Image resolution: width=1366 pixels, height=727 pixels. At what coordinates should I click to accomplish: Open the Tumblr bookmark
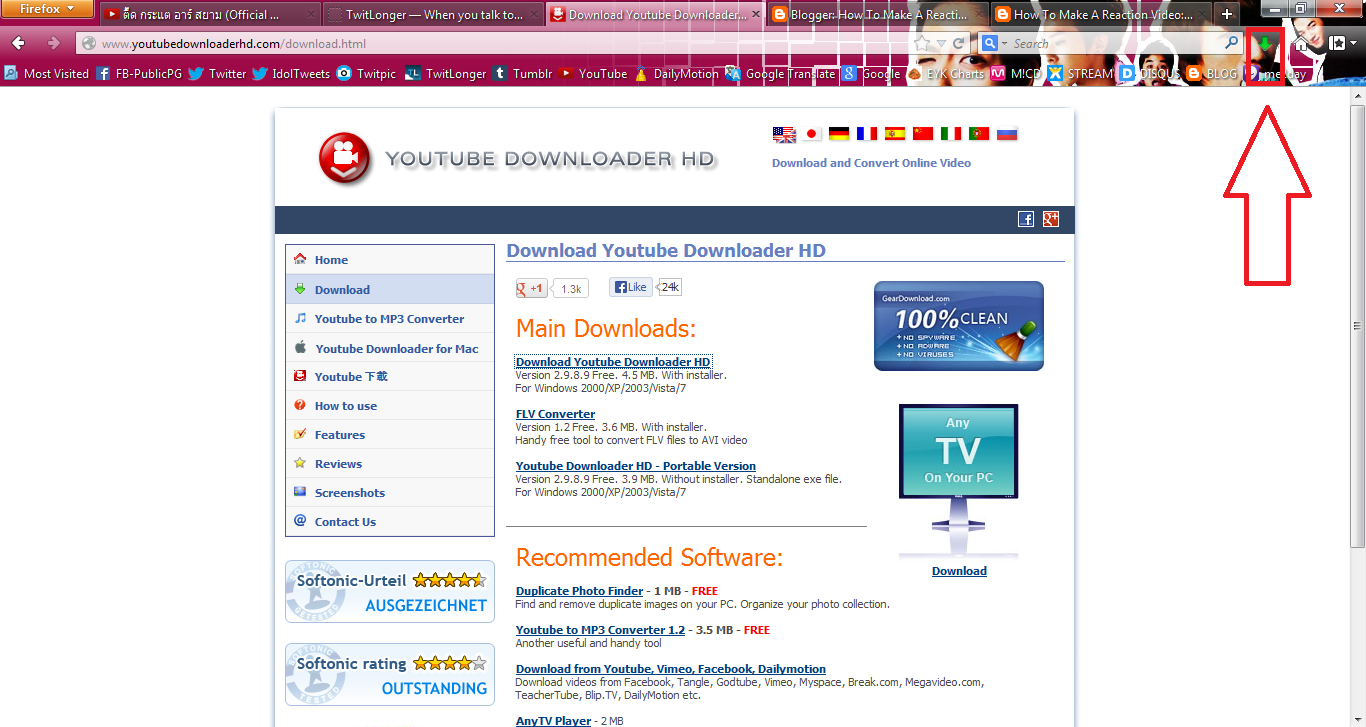click(x=523, y=73)
